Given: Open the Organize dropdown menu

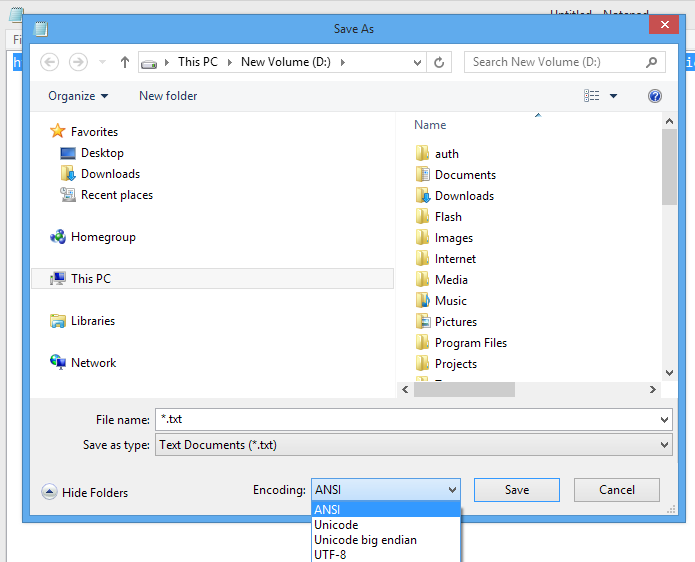Looking at the screenshot, I should click(78, 96).
